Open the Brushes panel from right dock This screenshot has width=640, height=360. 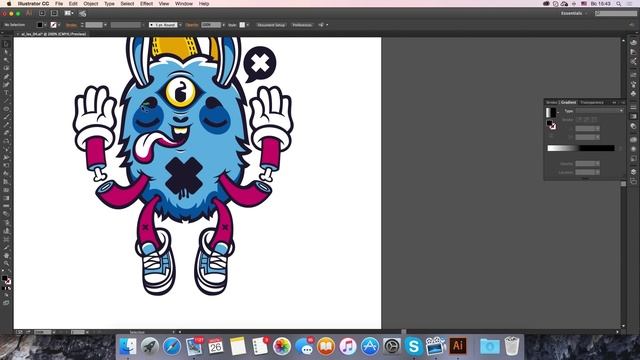tap(633, 84)
